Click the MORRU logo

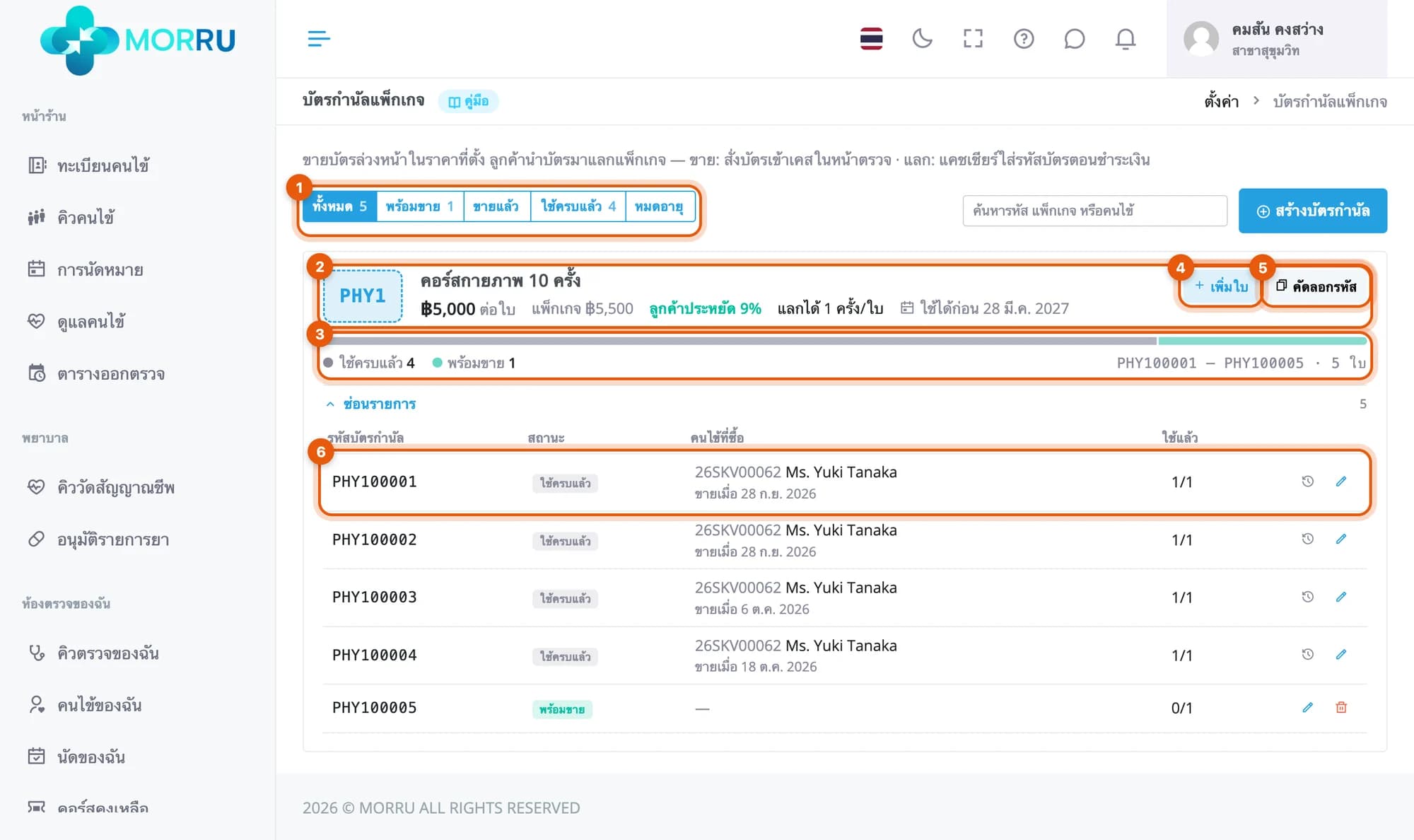(138, 40)
